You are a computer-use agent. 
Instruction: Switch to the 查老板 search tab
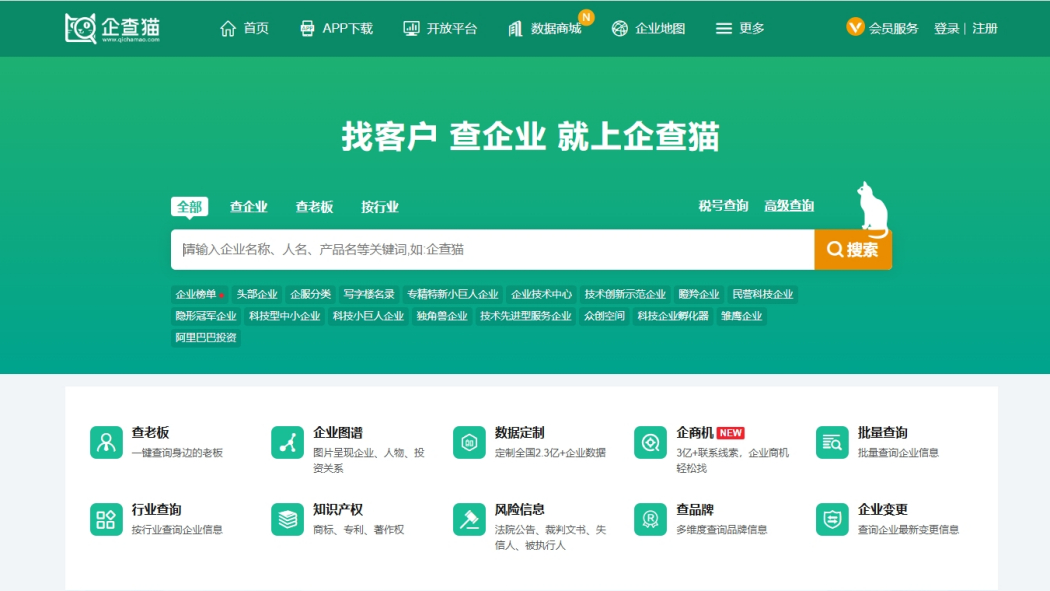click(314, 207)
